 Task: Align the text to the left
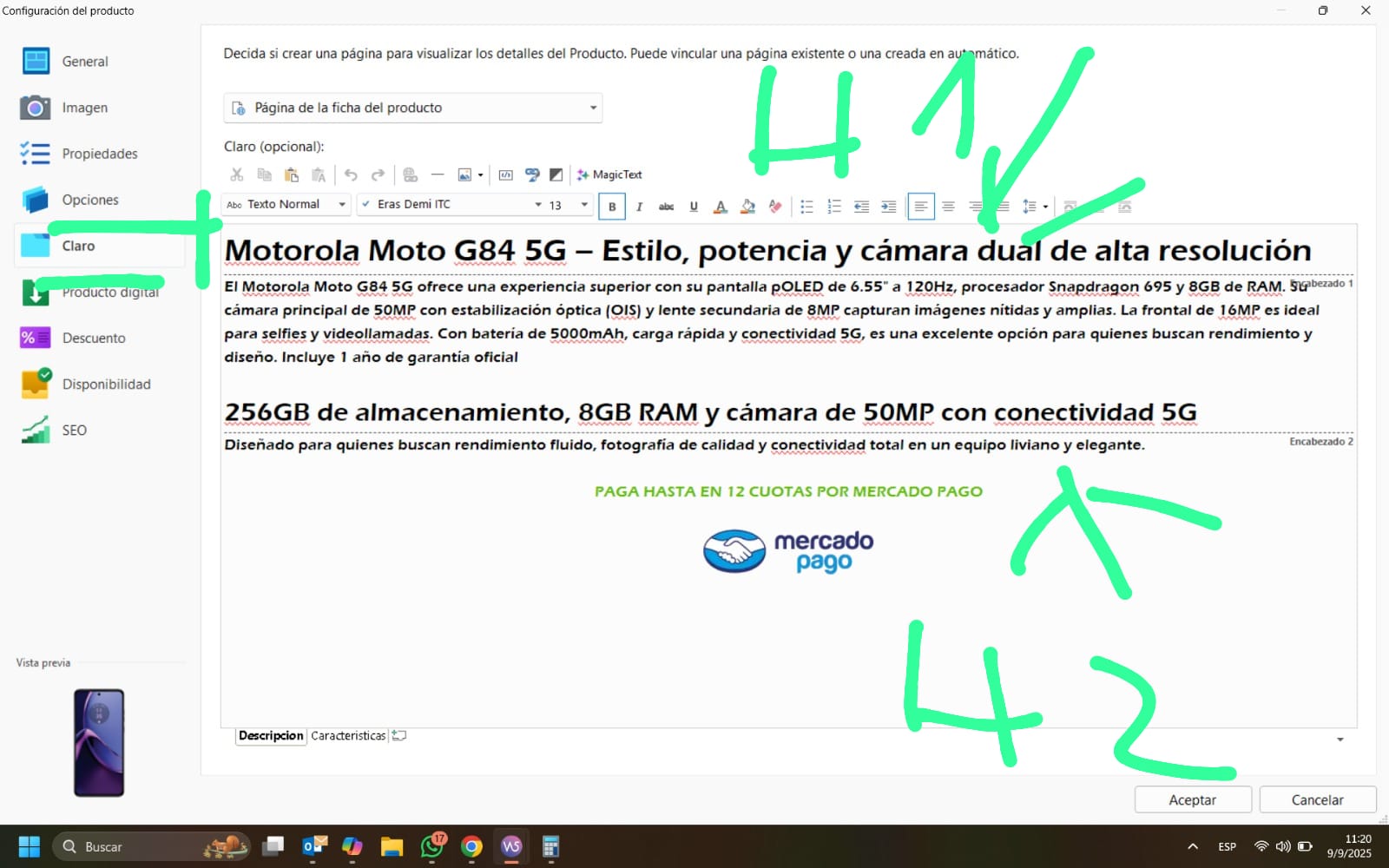pos(921,207)
